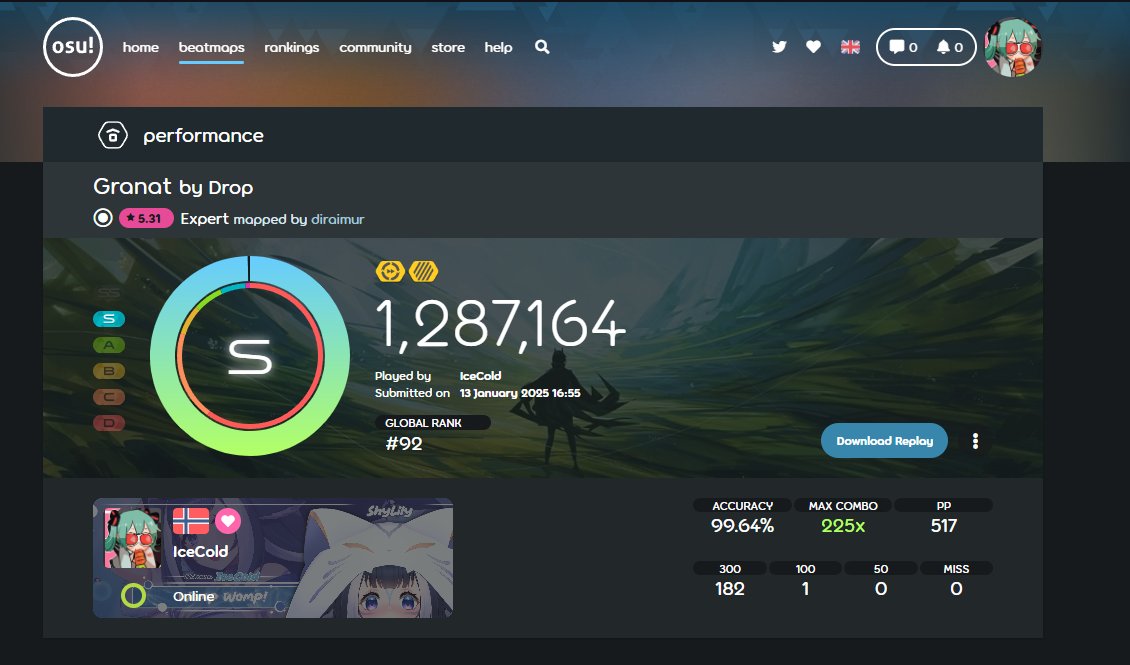
Task: Click the 100 count value 1
Action: click(x=805, y=589)
